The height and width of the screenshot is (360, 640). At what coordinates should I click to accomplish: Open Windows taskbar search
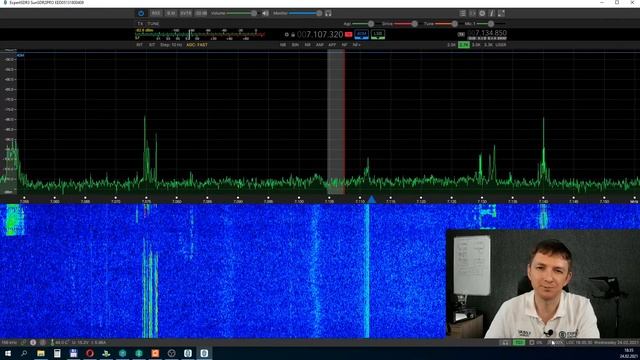[x=24, y=353]
